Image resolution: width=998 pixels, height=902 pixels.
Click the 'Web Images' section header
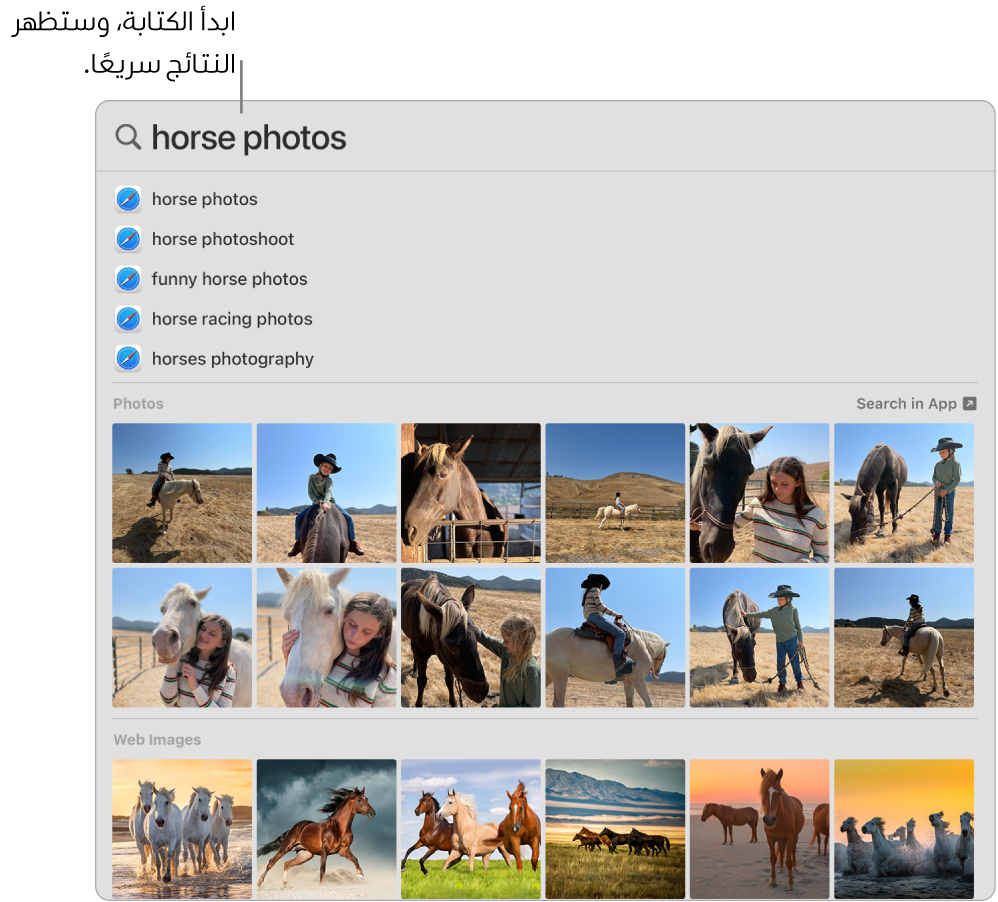click(x=157, y=740)
